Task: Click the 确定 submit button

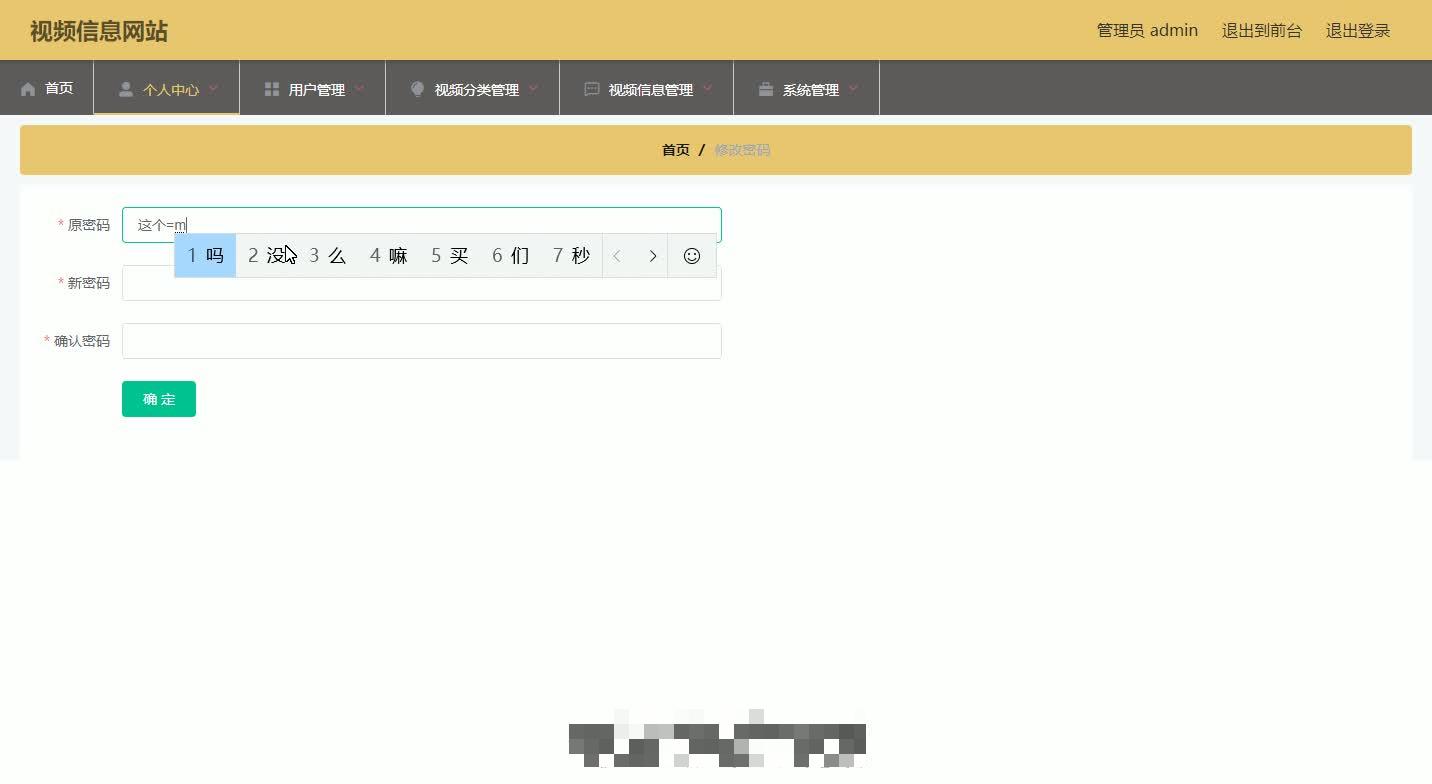Action: coord(159,399)
